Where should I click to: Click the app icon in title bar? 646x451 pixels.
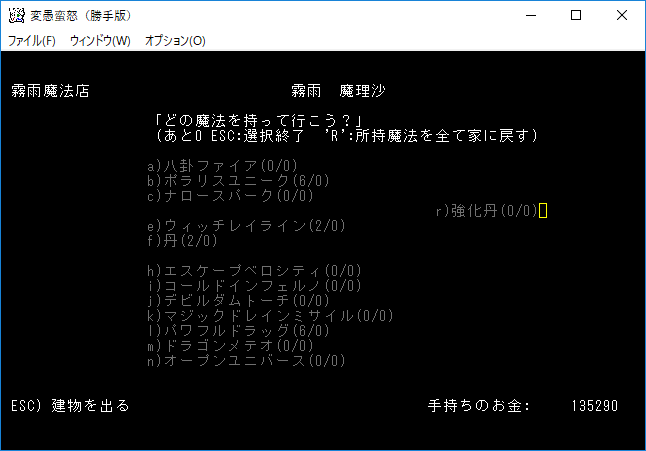(15, 15)
